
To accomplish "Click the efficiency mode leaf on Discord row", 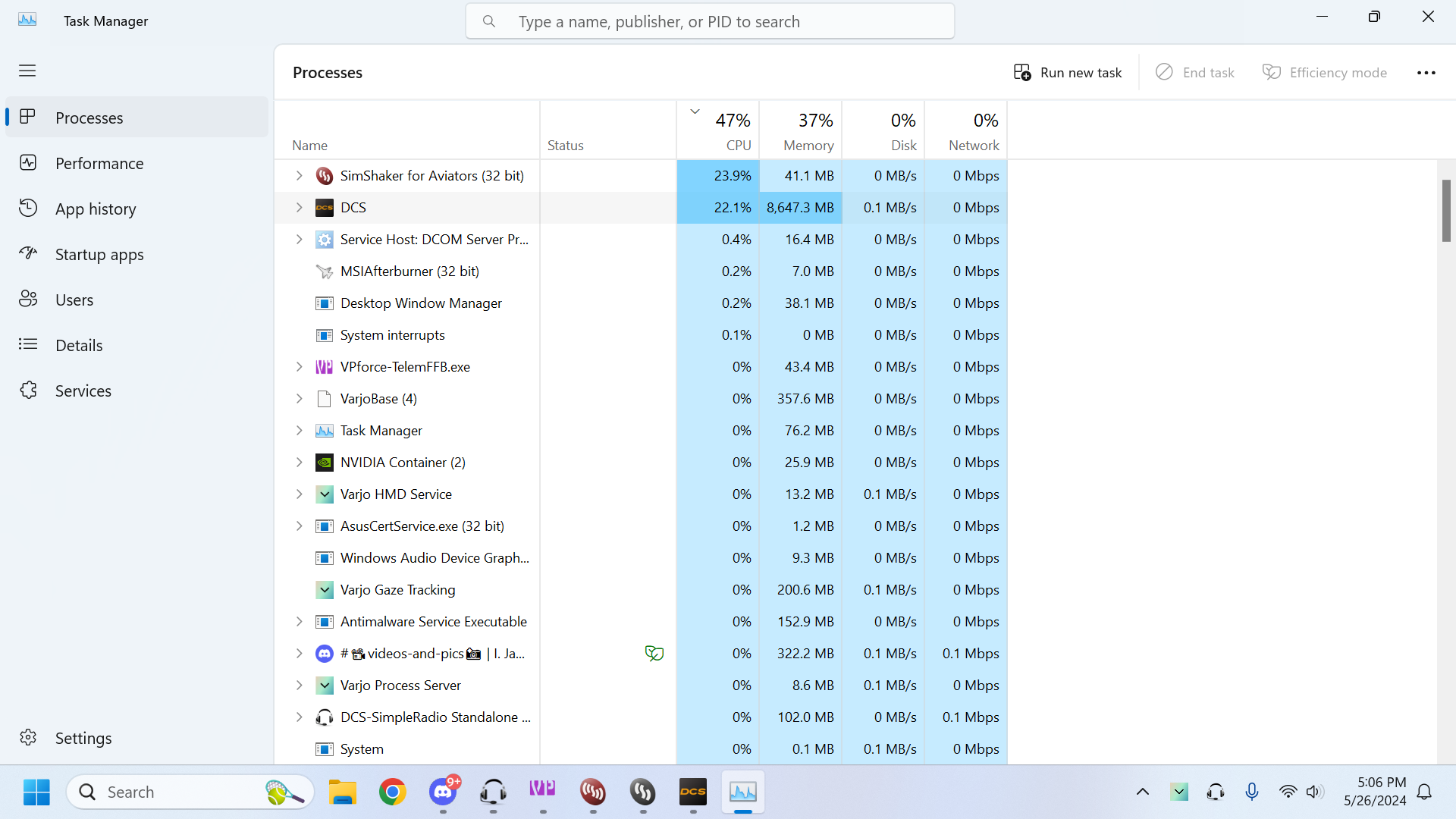I will pyautogui.click(x=654, y=653).
